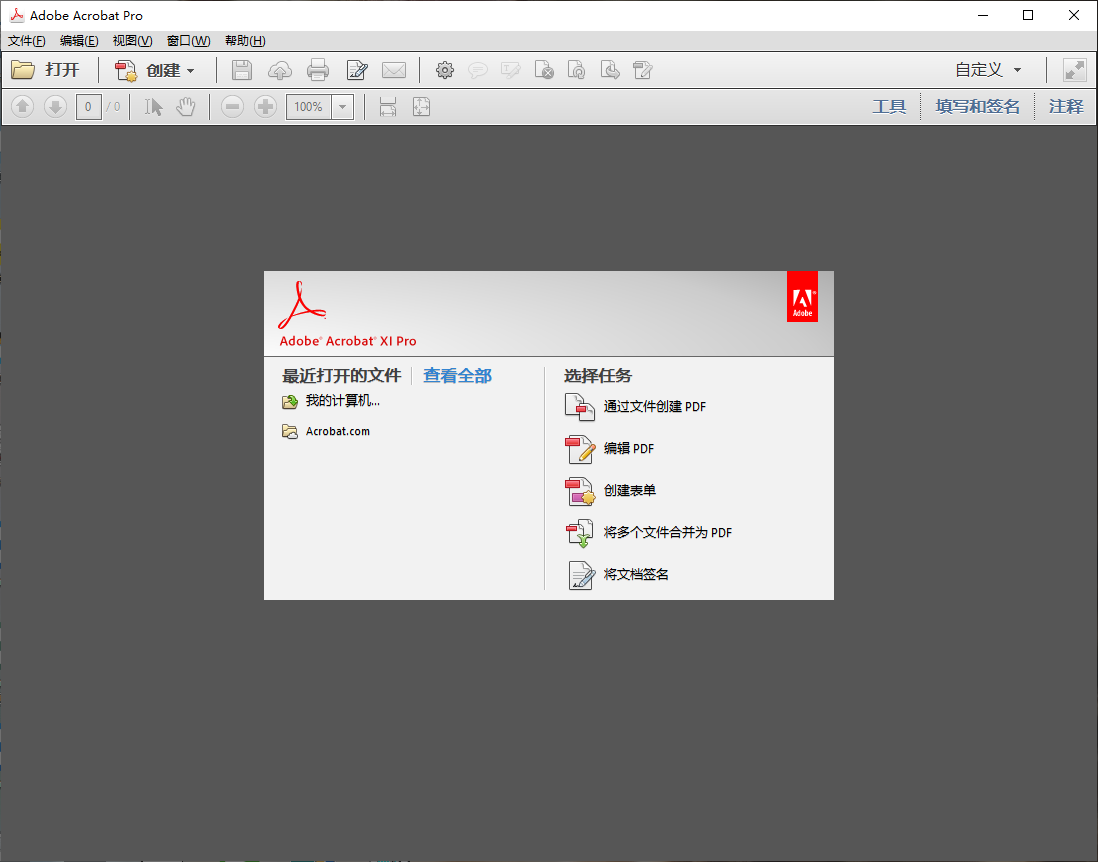The height and width of the screenshot is (862, 1098).
Task: Open the zoom level dropdown arrow
Action: click(342, 107)
